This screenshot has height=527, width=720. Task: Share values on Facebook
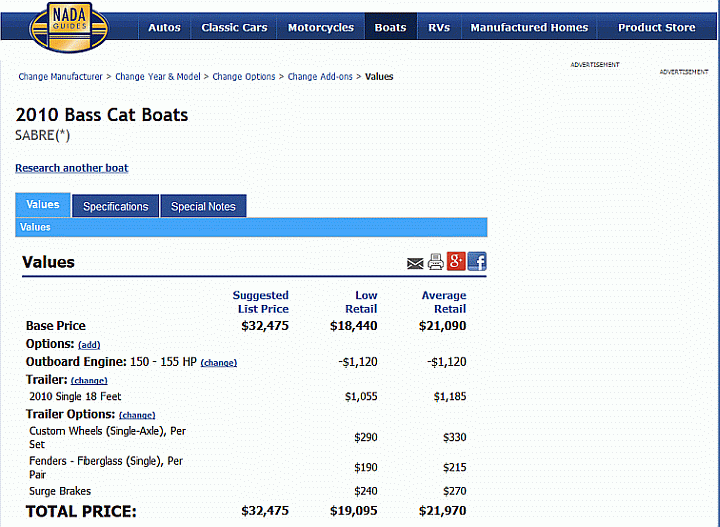pyautogui.click(x=477, y=261)
